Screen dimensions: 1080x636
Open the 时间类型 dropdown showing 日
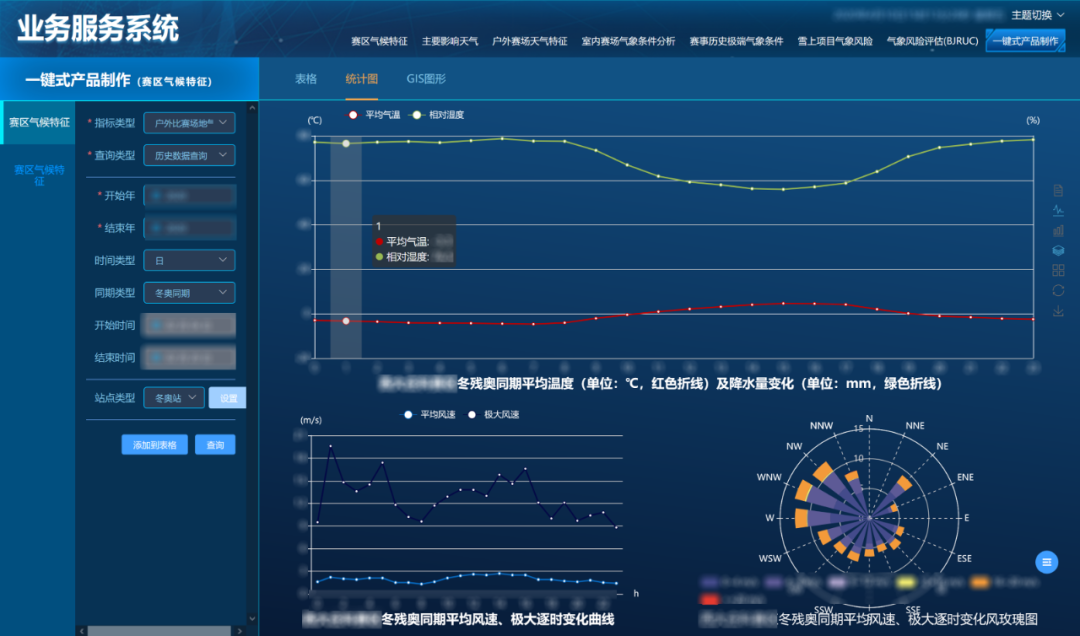coord(189,260)
